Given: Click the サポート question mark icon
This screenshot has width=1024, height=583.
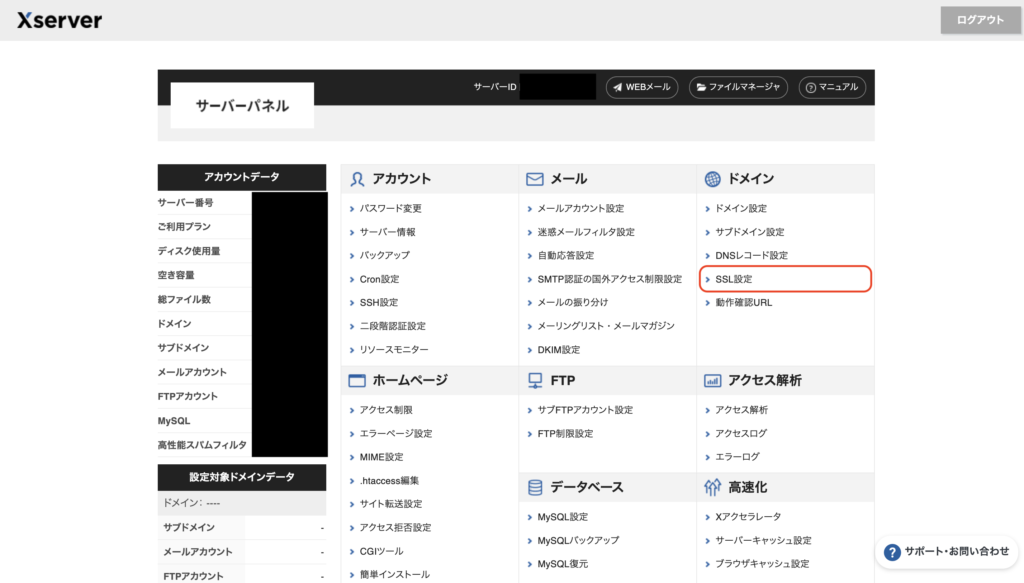Looking at the screenshot, I should (x=892, y=552).
